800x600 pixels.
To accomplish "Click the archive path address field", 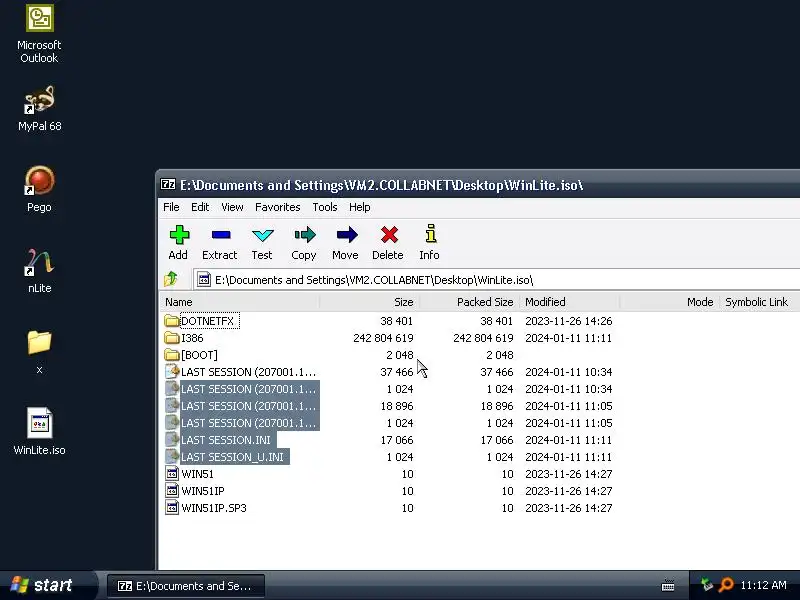I will pyautogui.click(x=496, y=280).
